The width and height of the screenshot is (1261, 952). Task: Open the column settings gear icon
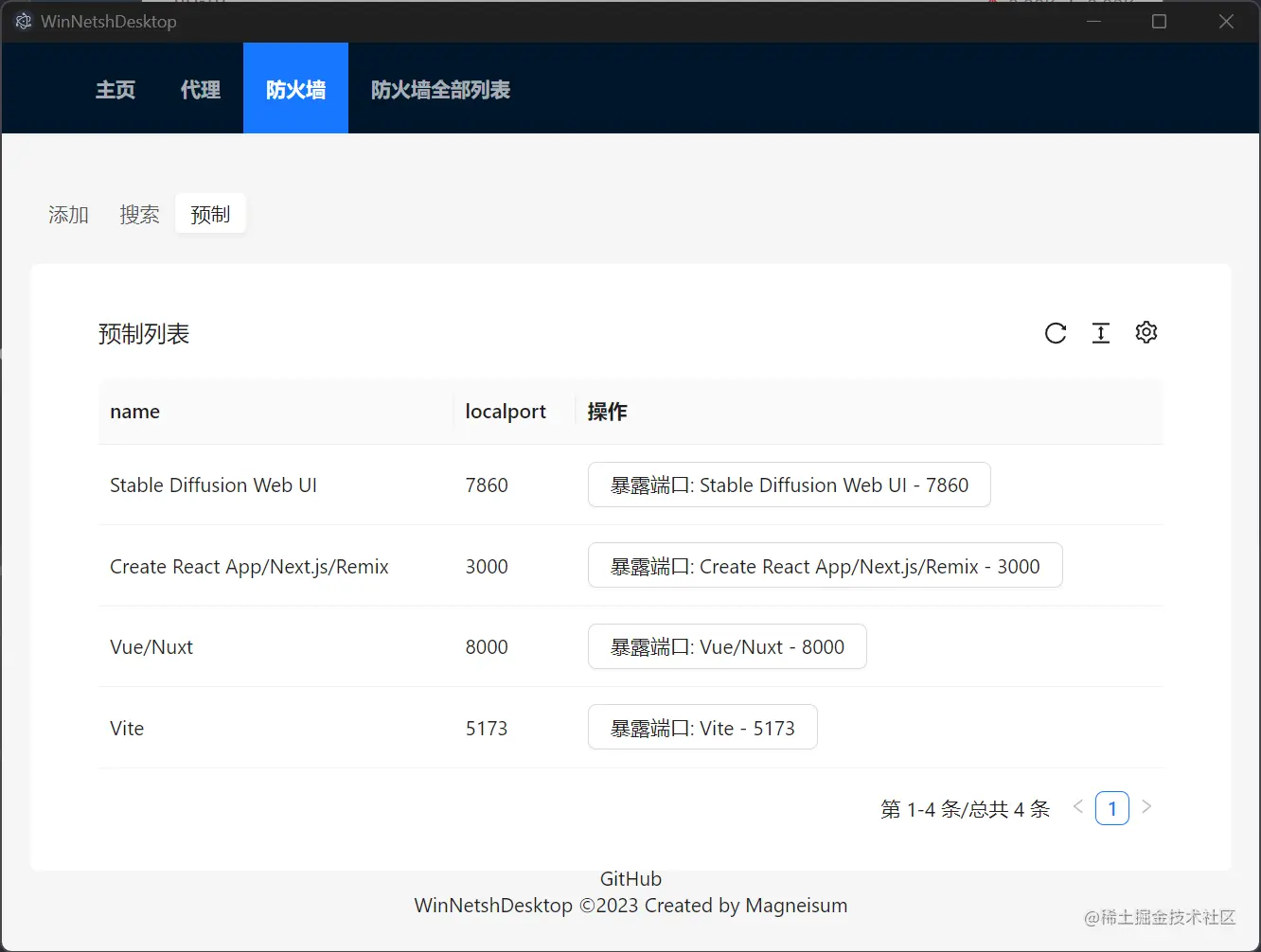[1146, 332]
